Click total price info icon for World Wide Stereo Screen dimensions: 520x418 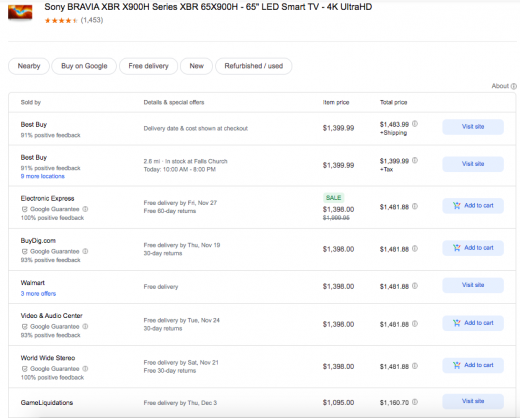(x=415, y=366)
